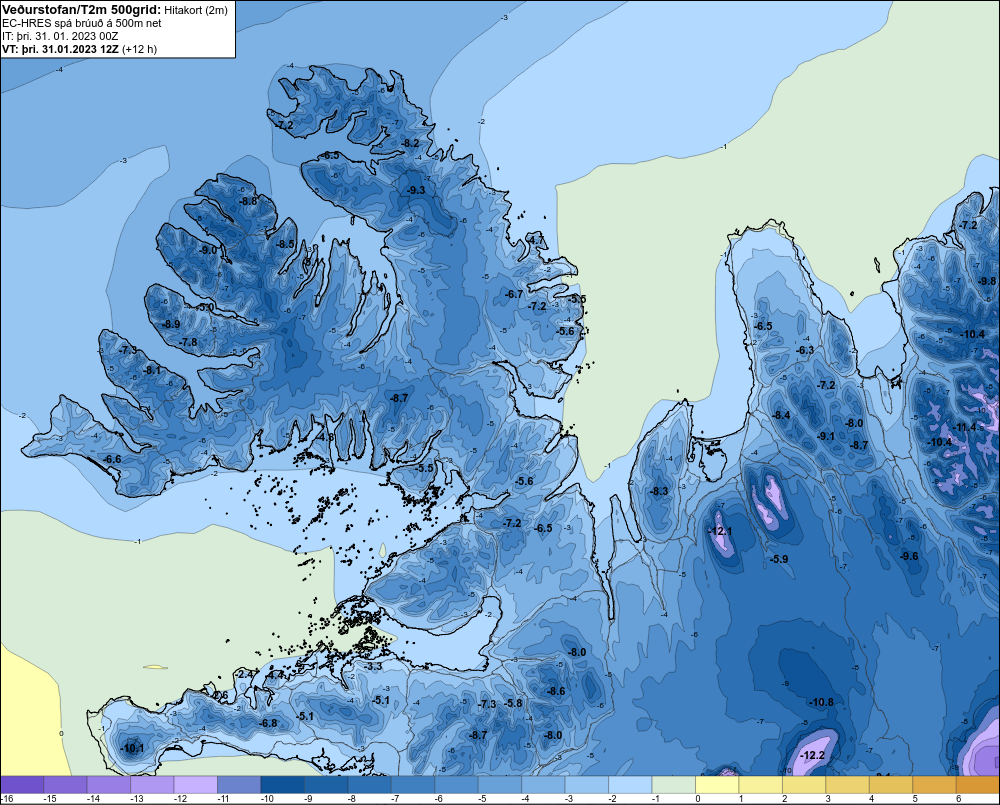The width and height of the screenshot is (1000, 805).
Task: Click the -9.0 temperature label
Action: pyautogui.click(x=208, y=251)
